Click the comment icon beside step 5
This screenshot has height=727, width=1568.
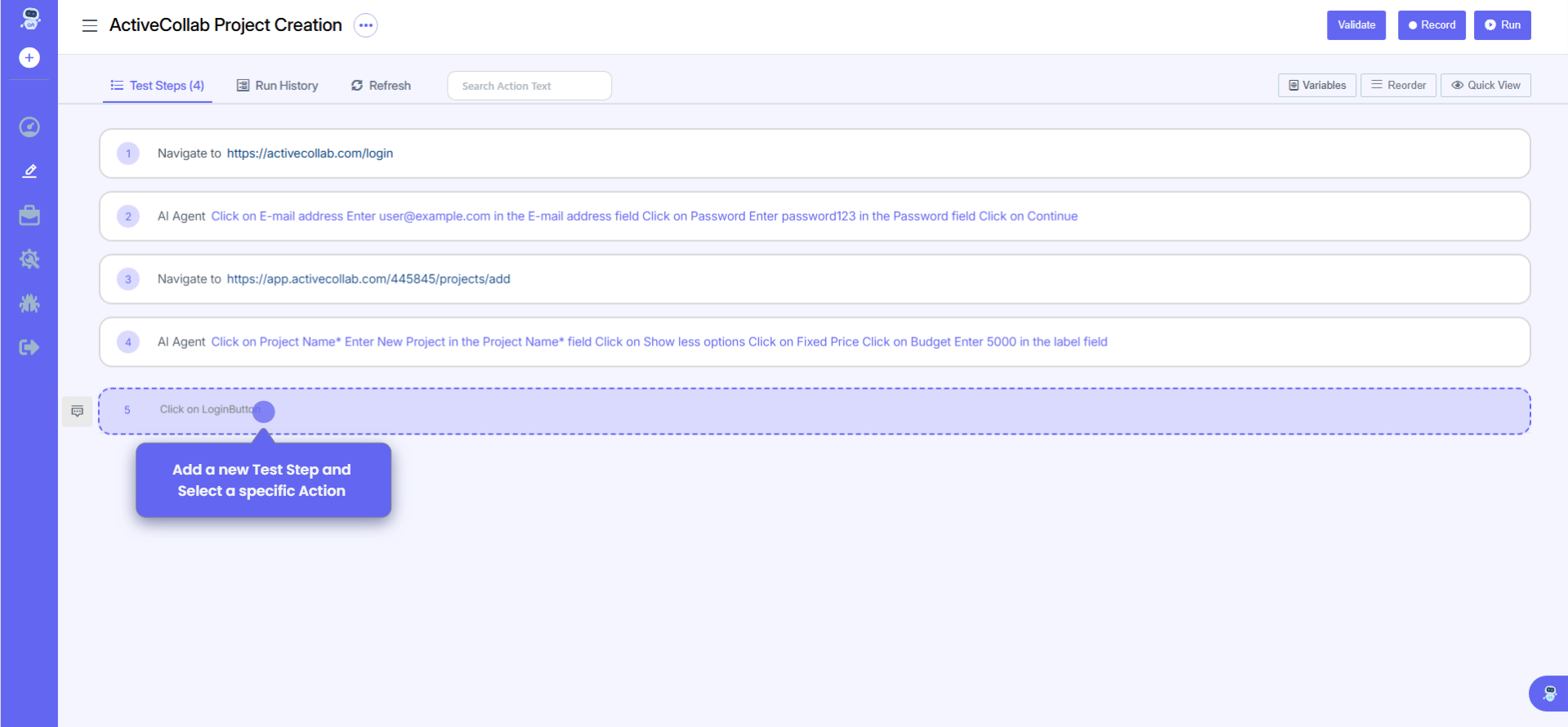click(78, 411)
